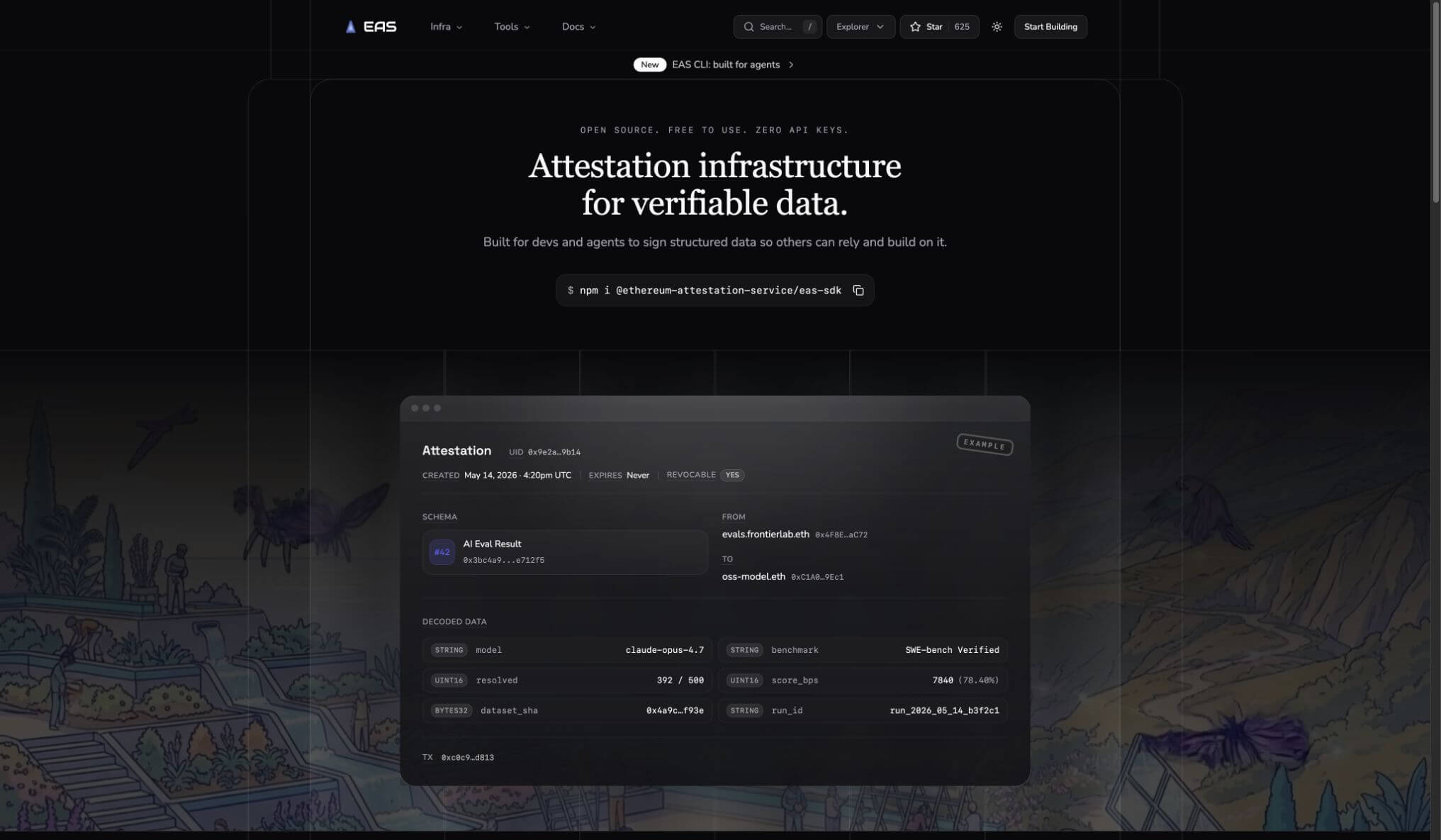
Task: Open the Docs navigation menu
Action: pos(578,27)
